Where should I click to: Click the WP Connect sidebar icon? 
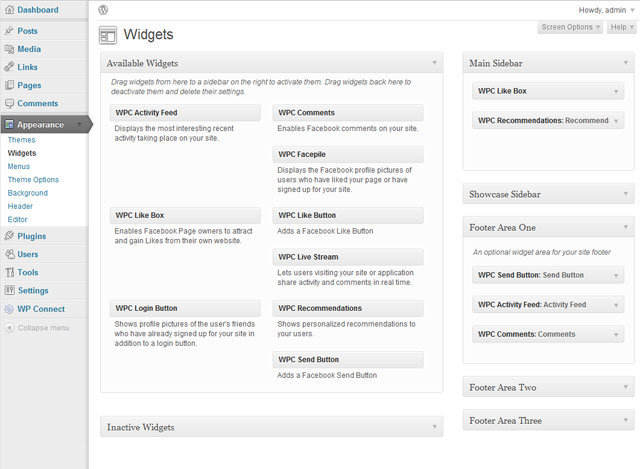9,309
